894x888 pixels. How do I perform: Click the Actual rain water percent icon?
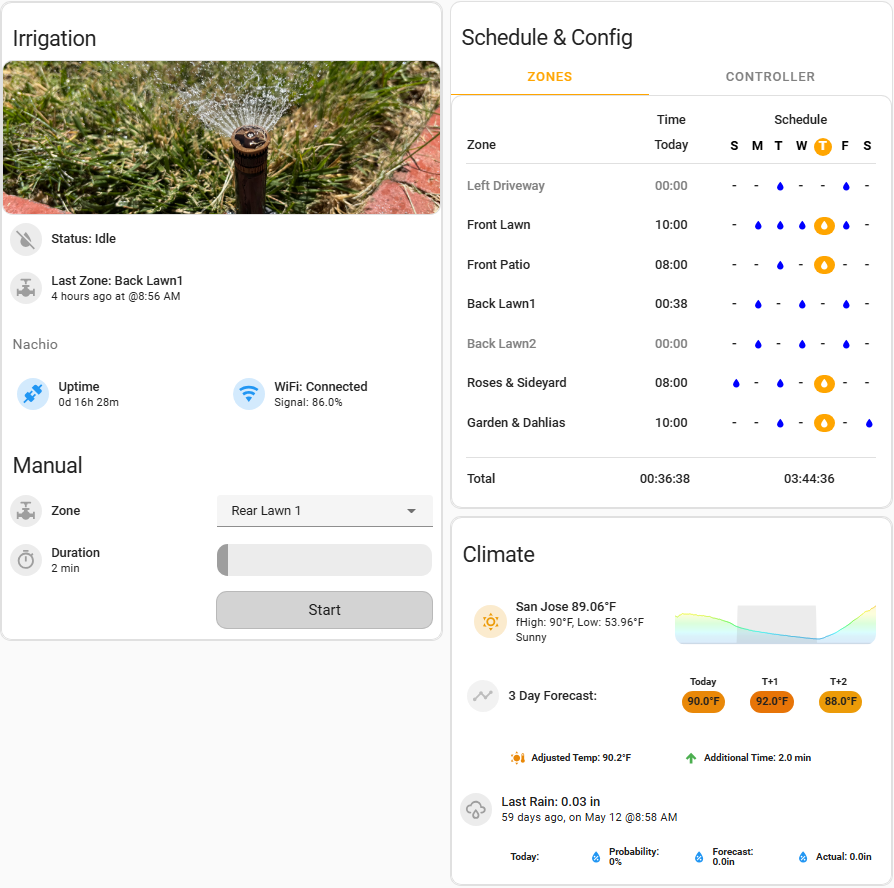pos(803,857)
